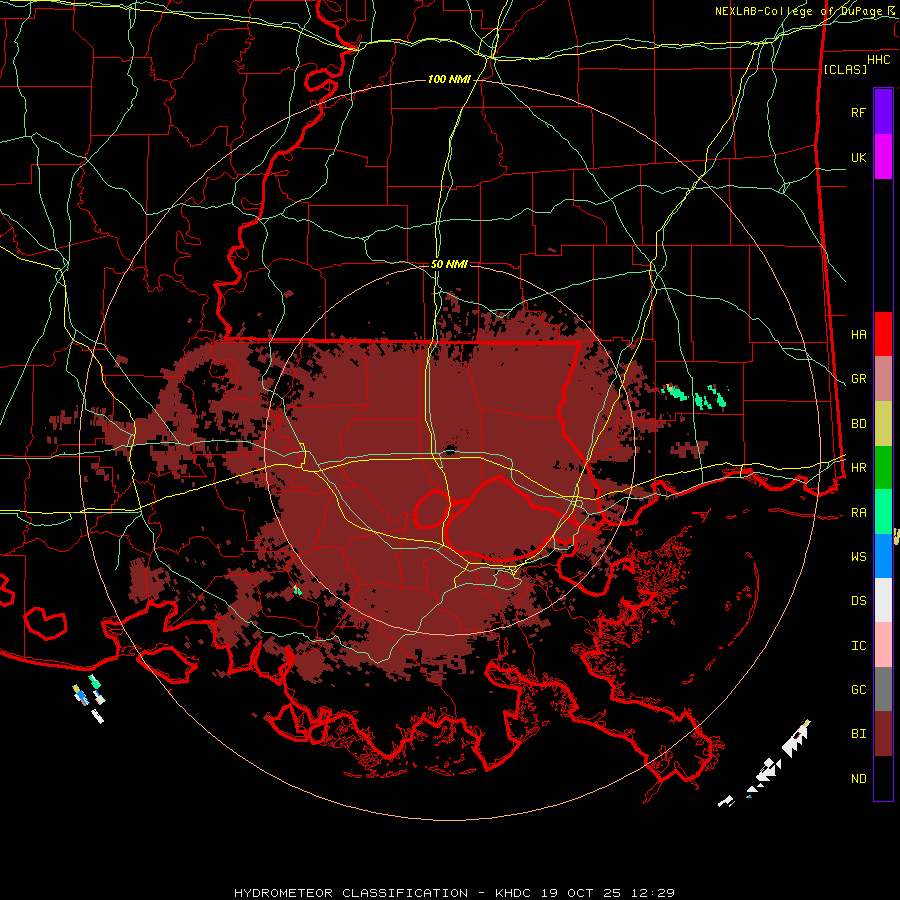The width and height of the screenshot is (900, 900).
Task: Click the multicolored echo cluster offshore southwest
Action: (89, 697)
